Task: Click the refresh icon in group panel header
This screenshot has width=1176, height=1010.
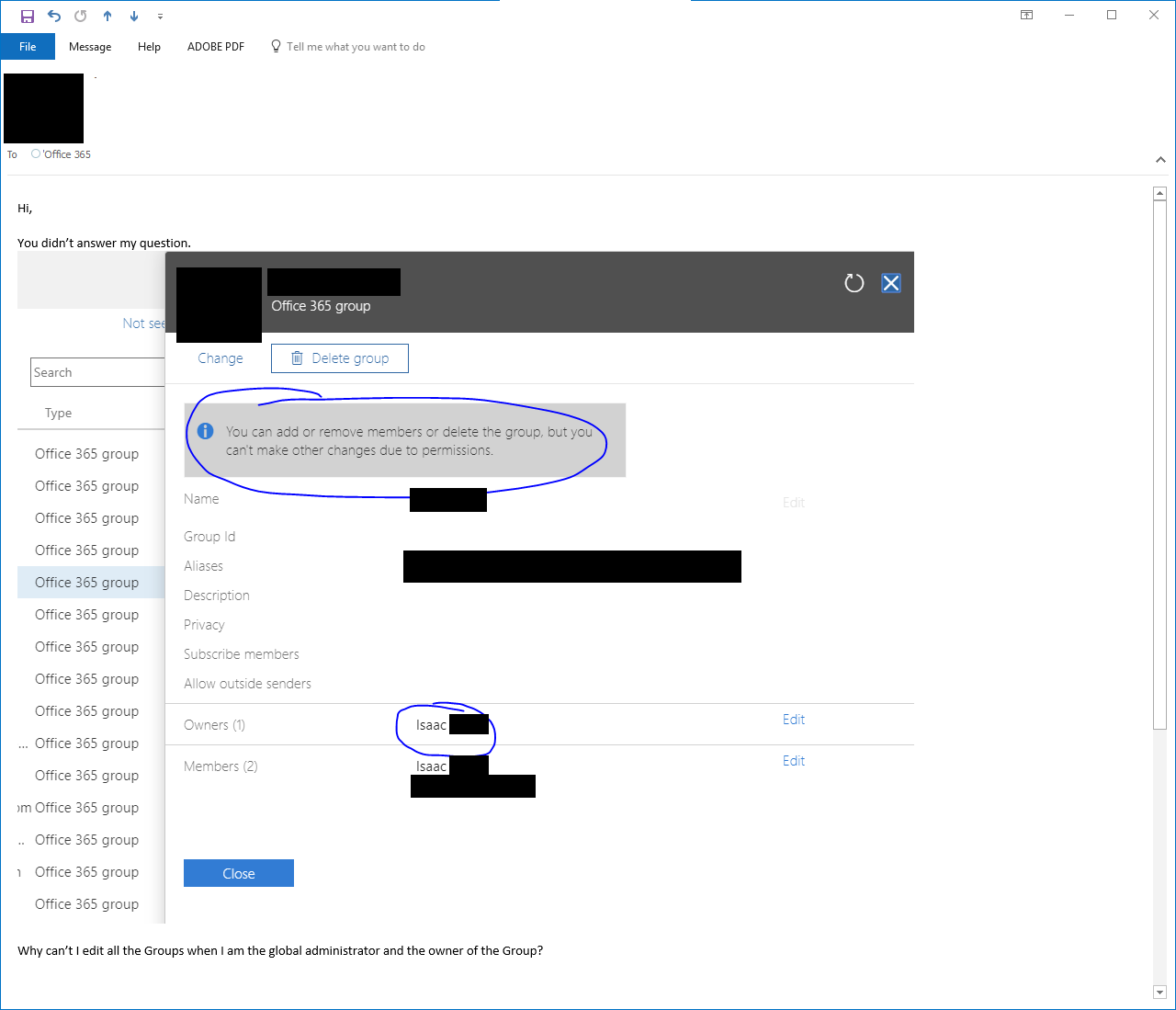Action: tap(854, 283)
